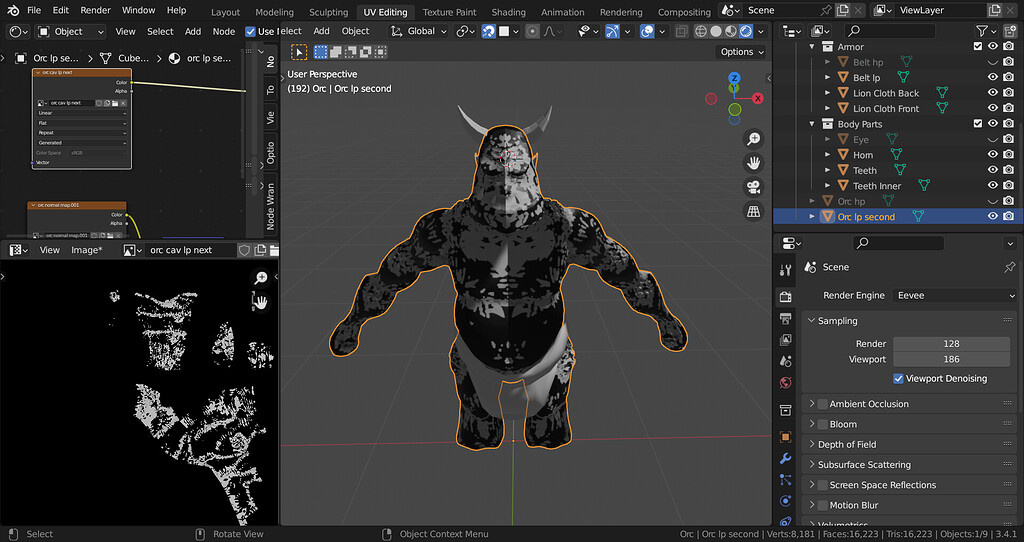Open the Physics properties tab icon
The width and height of the screenshot is (1024, 542).
coord(786,502)
